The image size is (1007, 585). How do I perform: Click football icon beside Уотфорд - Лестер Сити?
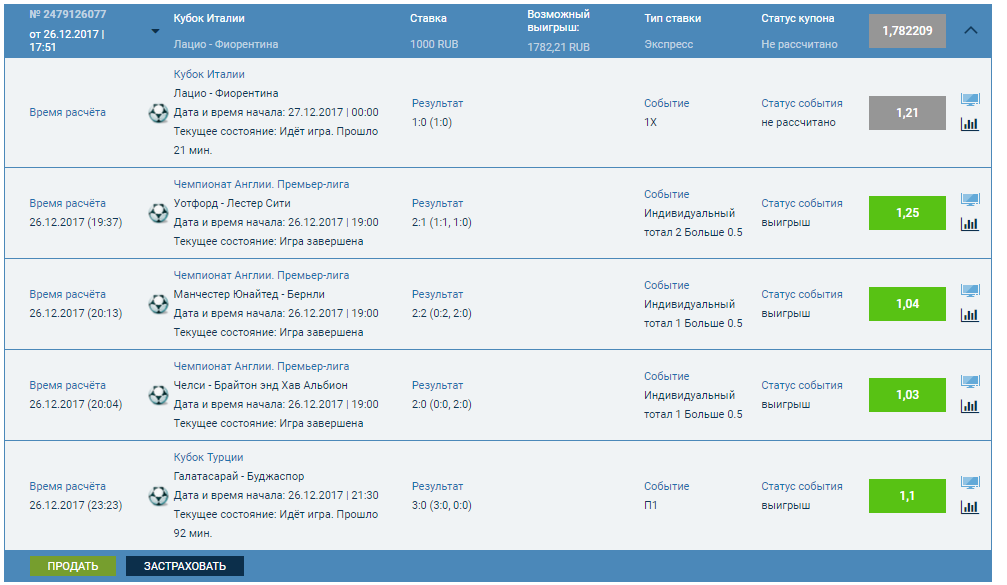click(x=158, y=213)
